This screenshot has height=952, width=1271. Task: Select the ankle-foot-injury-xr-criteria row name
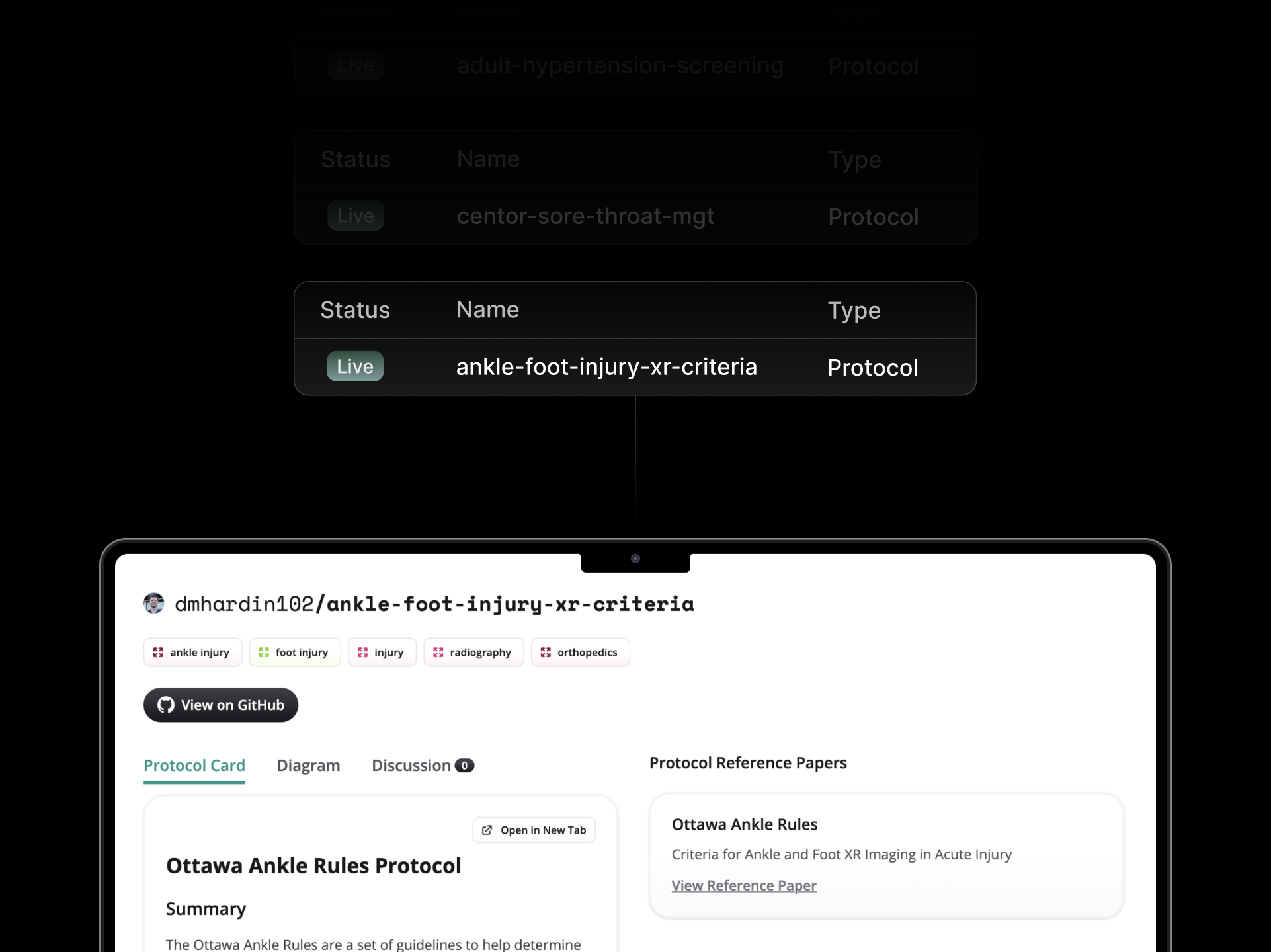pos(606,367)
